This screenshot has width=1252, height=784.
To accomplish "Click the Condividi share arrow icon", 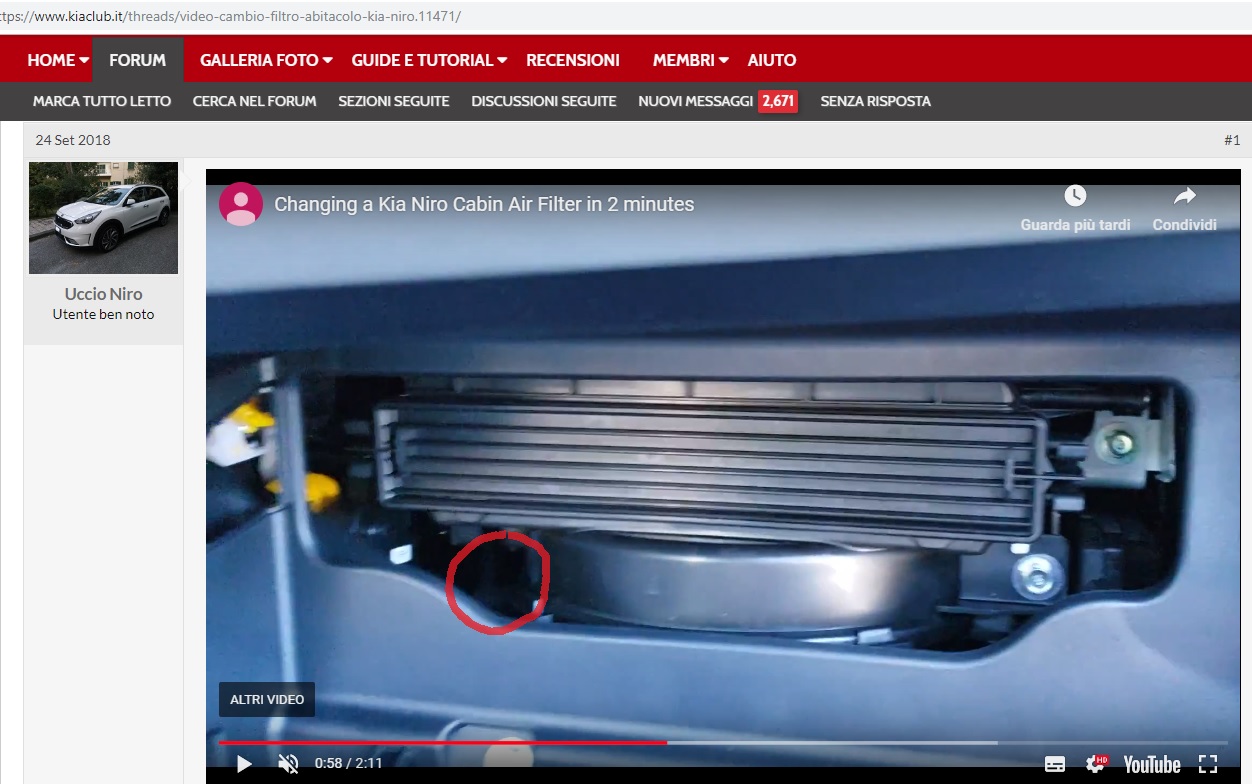I will [1185, 196].
